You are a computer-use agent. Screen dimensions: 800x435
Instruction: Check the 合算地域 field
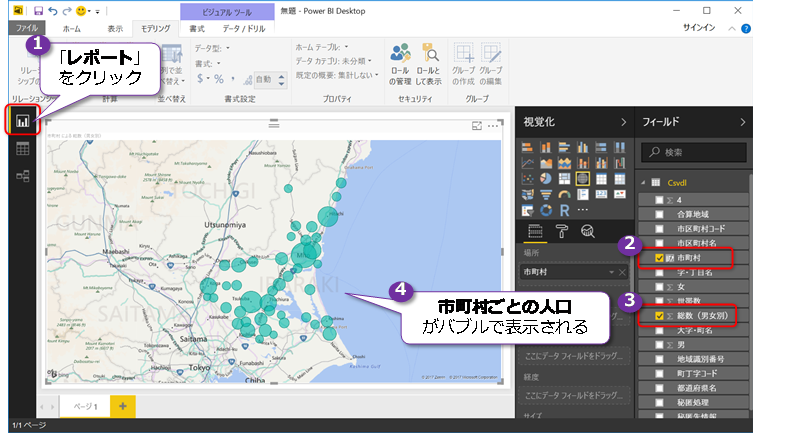[x=659, y=214]
